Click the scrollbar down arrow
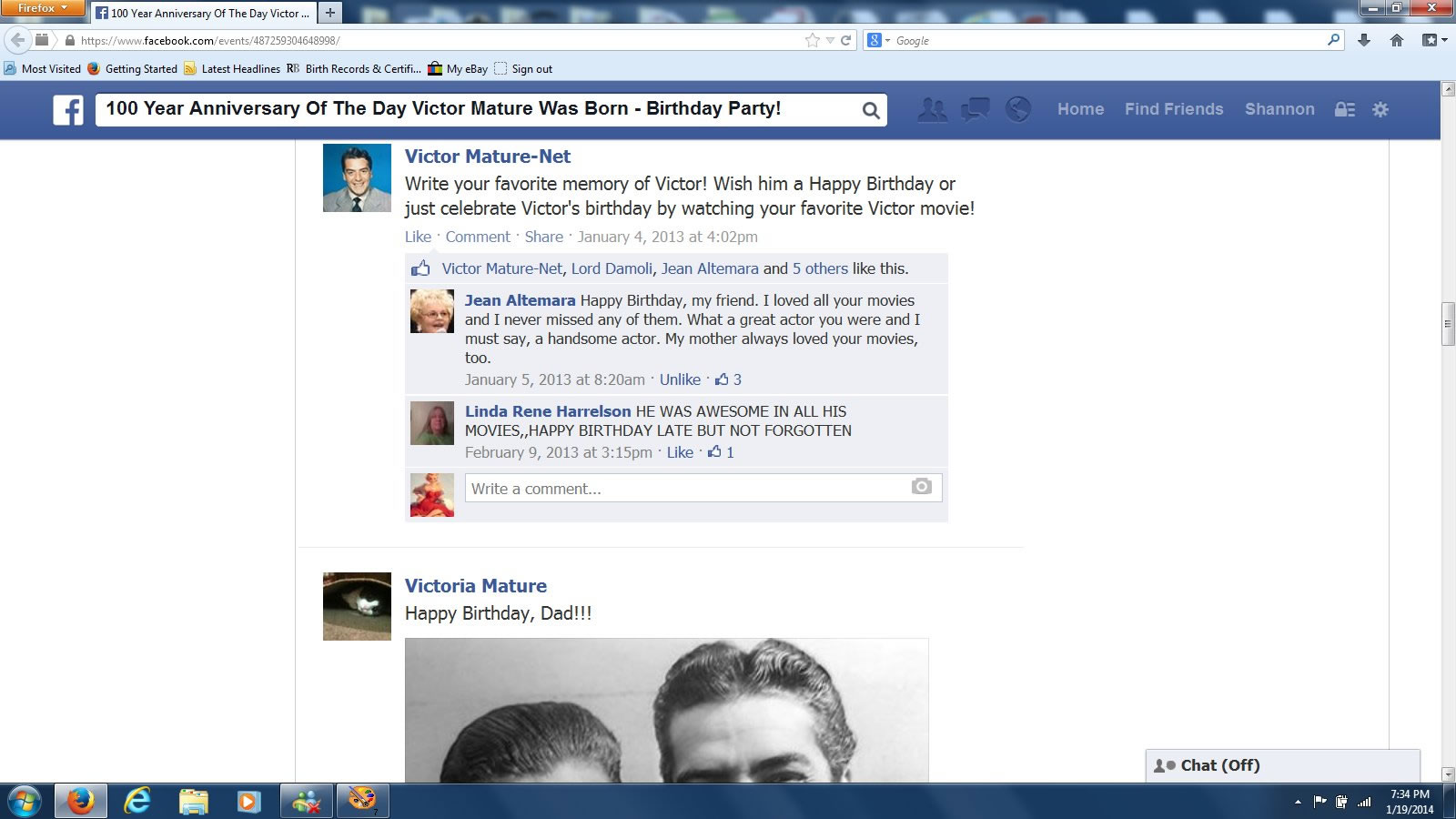Image resolution: width=1456 pixels, height=819 pixels. (x=1448, y=774)
